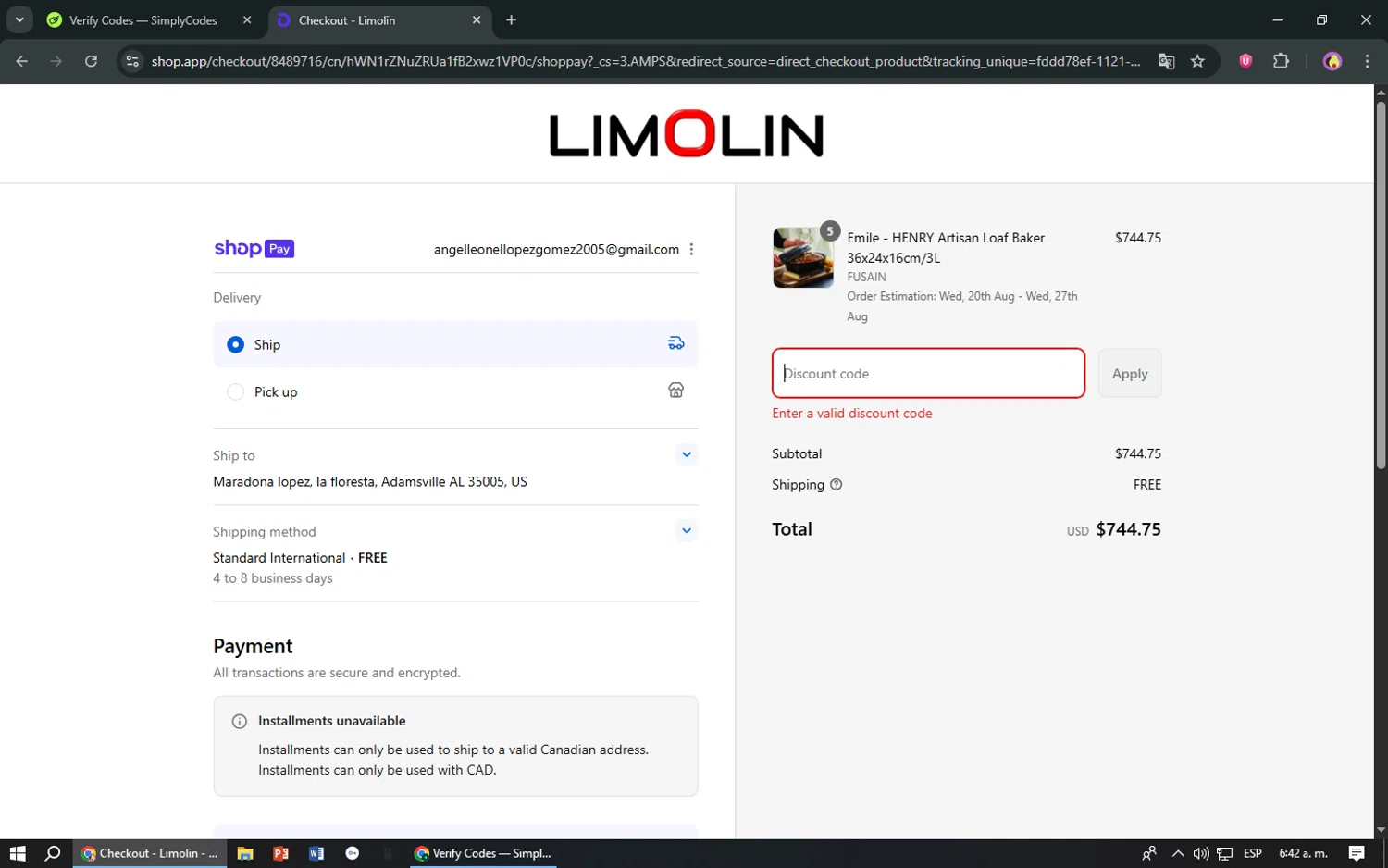Click the store icon in Pick up row
1388x868 pixels.
[x=676, y=391]
